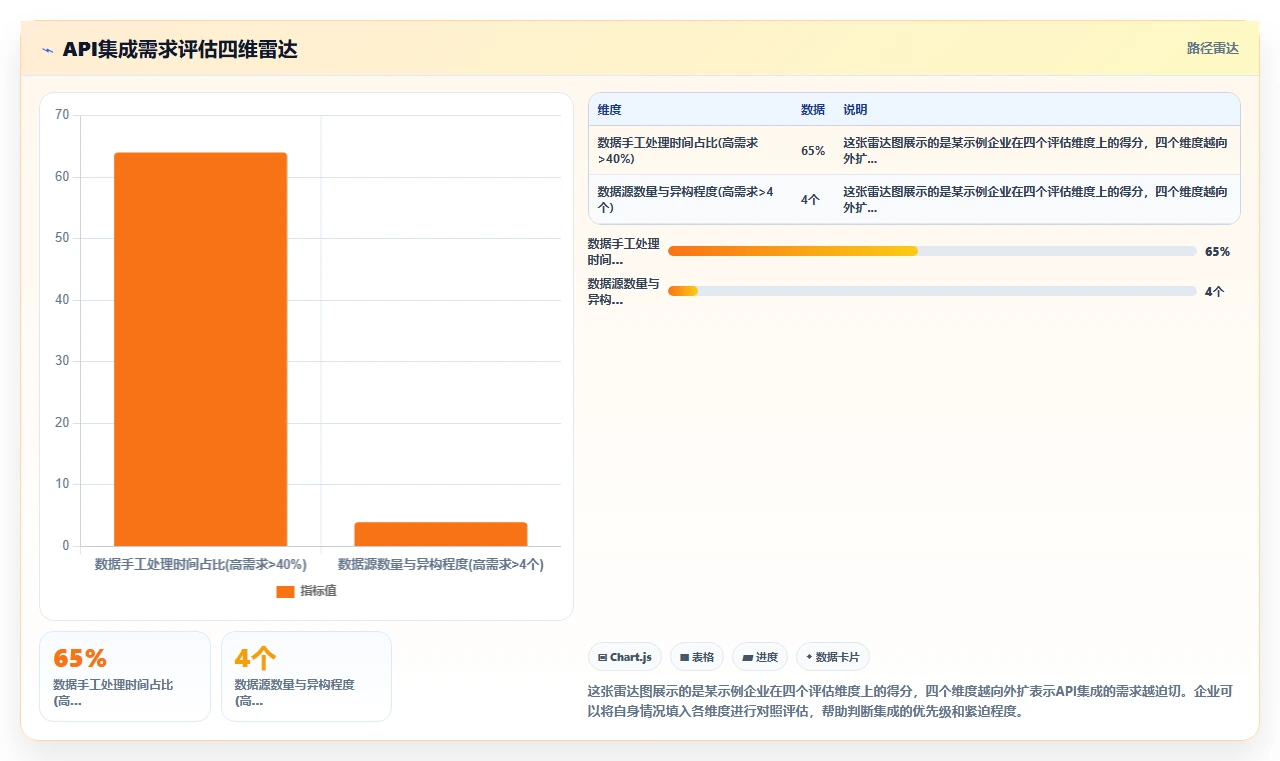Viewport: 1280px width, 761px height.
Task: Click the short orange bar for 数据源数量与异构程度
Action: 441,534
